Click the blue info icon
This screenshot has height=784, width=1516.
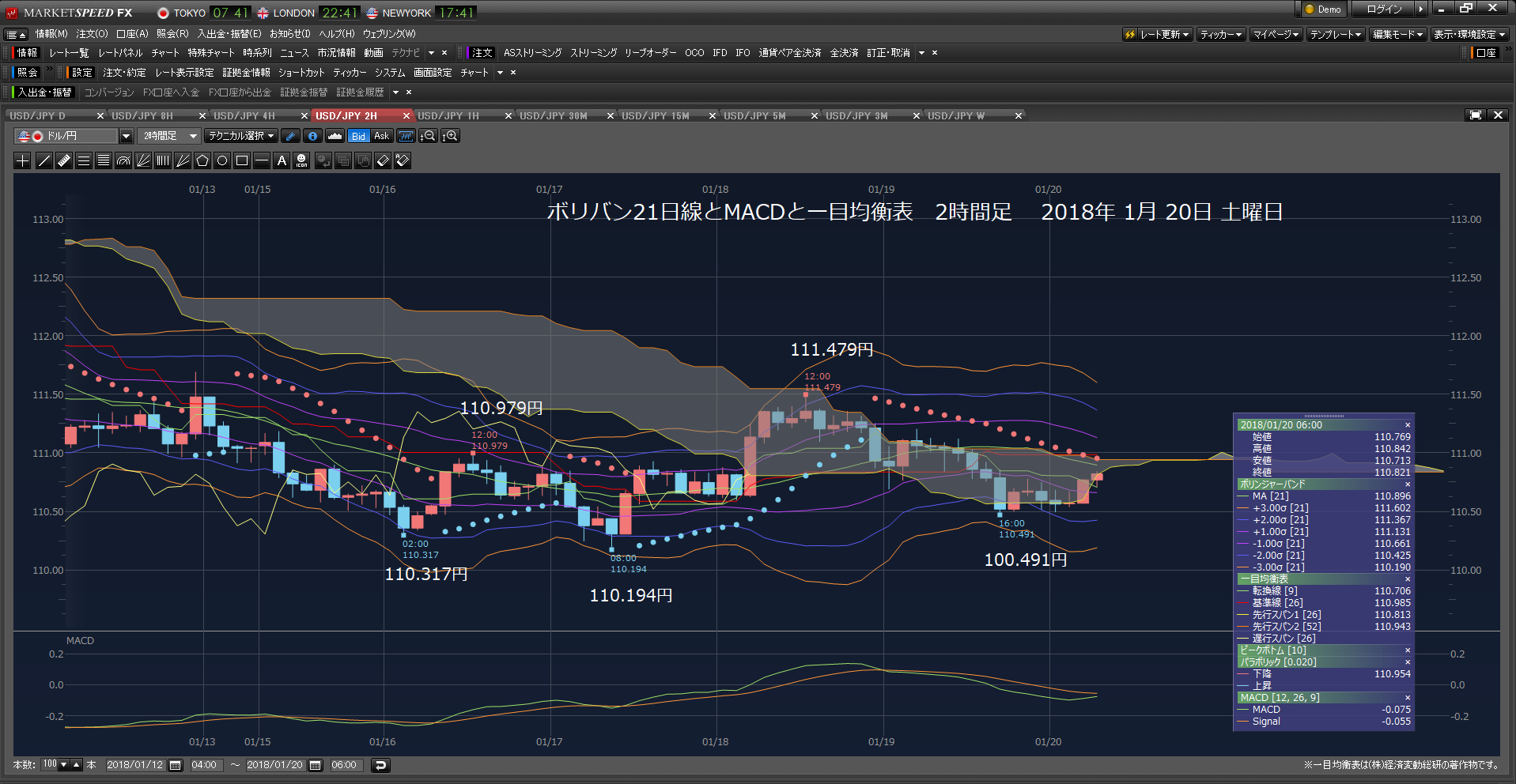(312, 136)
